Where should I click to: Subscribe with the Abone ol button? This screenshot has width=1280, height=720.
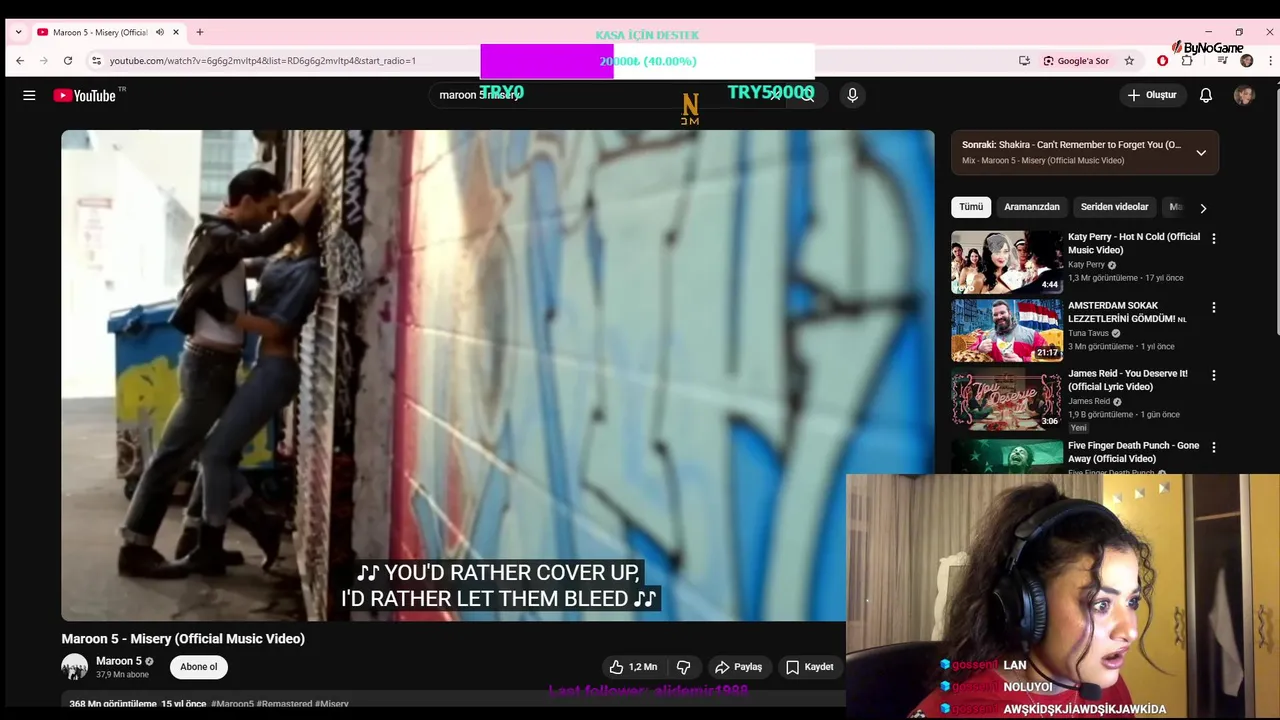(x=198, y=667)
